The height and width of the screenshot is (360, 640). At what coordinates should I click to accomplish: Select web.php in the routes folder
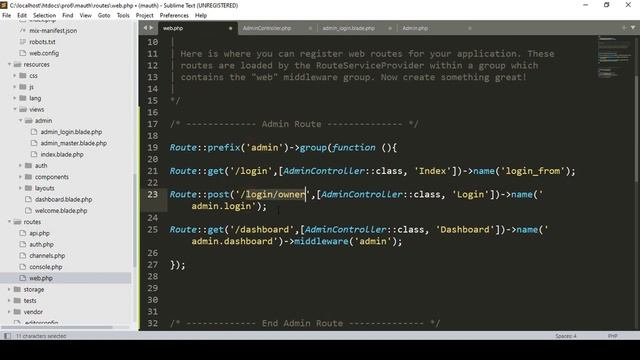41,278
